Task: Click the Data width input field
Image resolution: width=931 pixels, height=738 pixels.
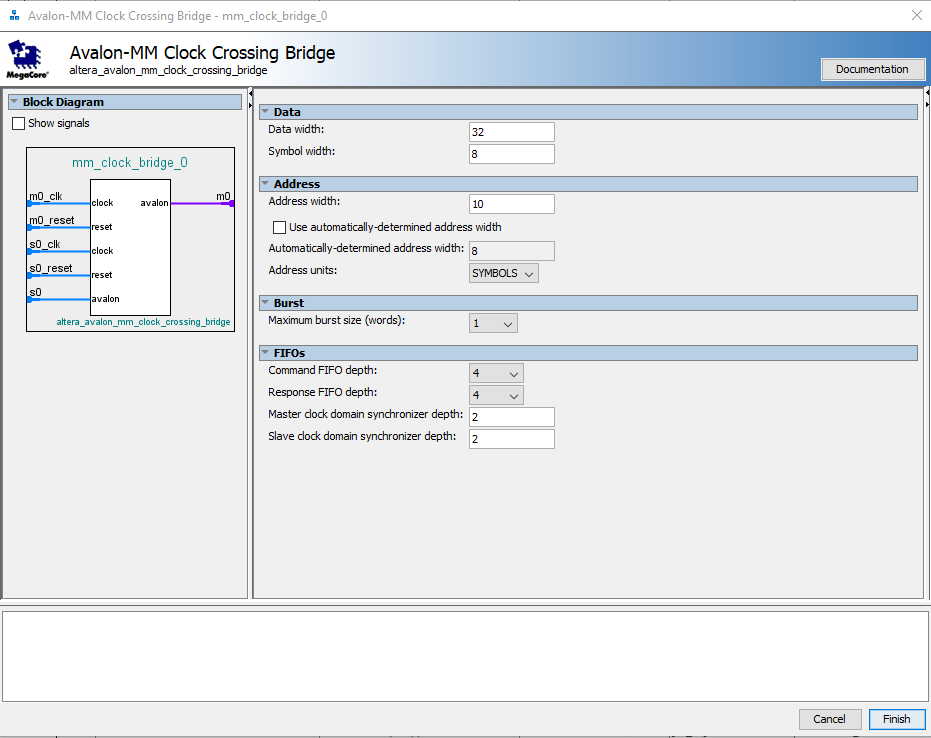Action: pyautogui.click(x=511, y=132)
